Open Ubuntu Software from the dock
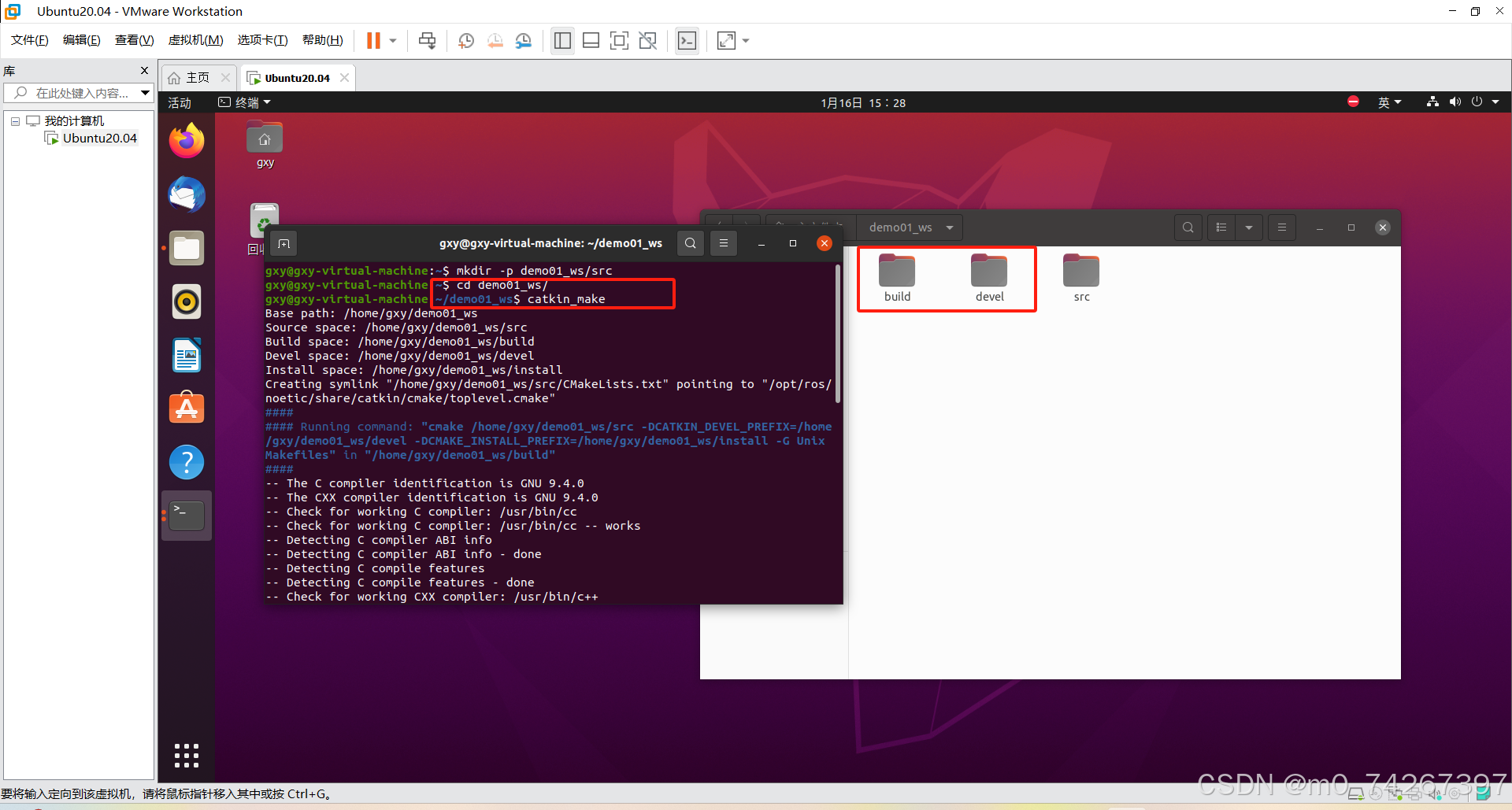Screen dimensions: 1512x810 [187, 408]
